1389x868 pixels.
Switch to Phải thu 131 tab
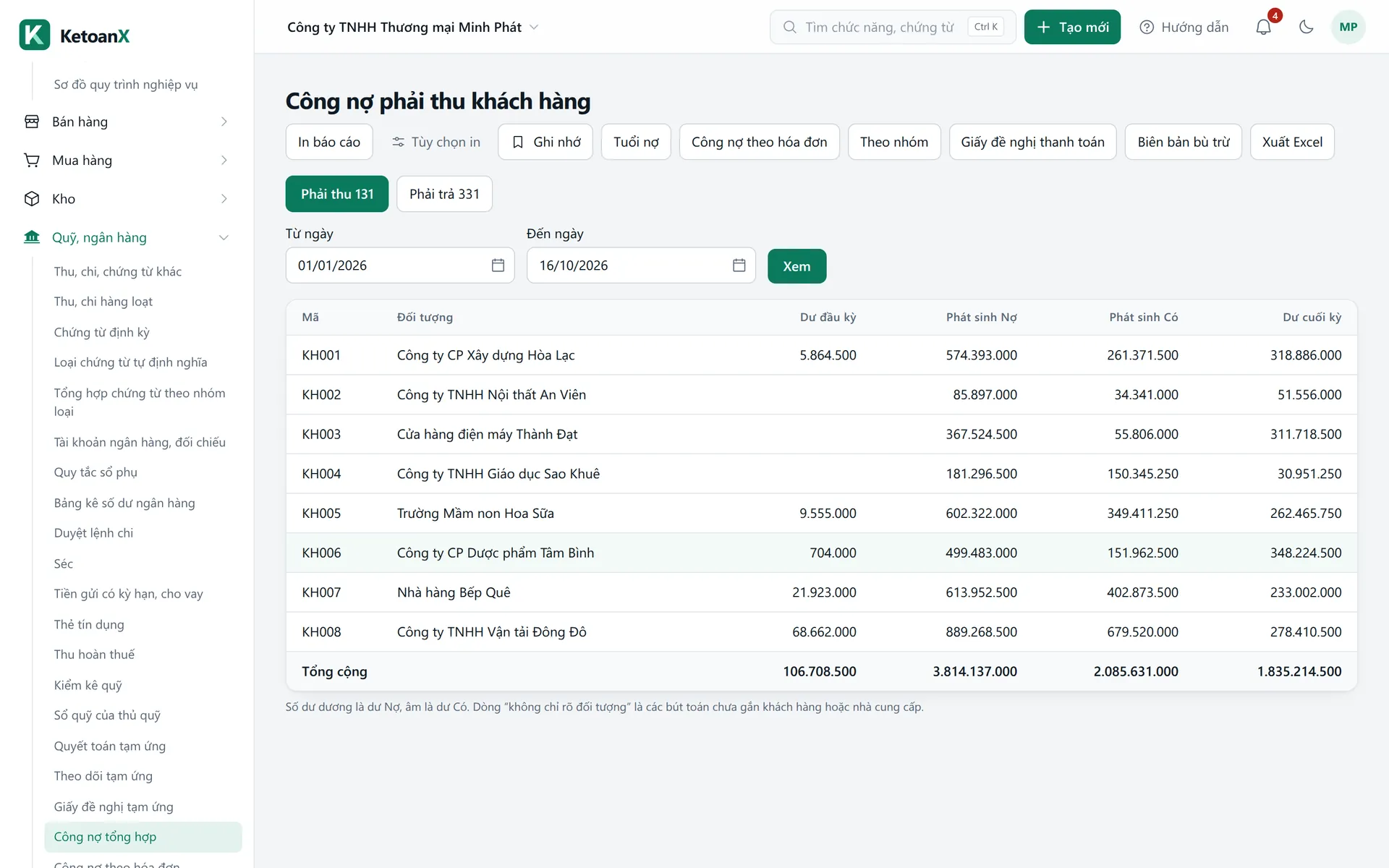point(337,194)
